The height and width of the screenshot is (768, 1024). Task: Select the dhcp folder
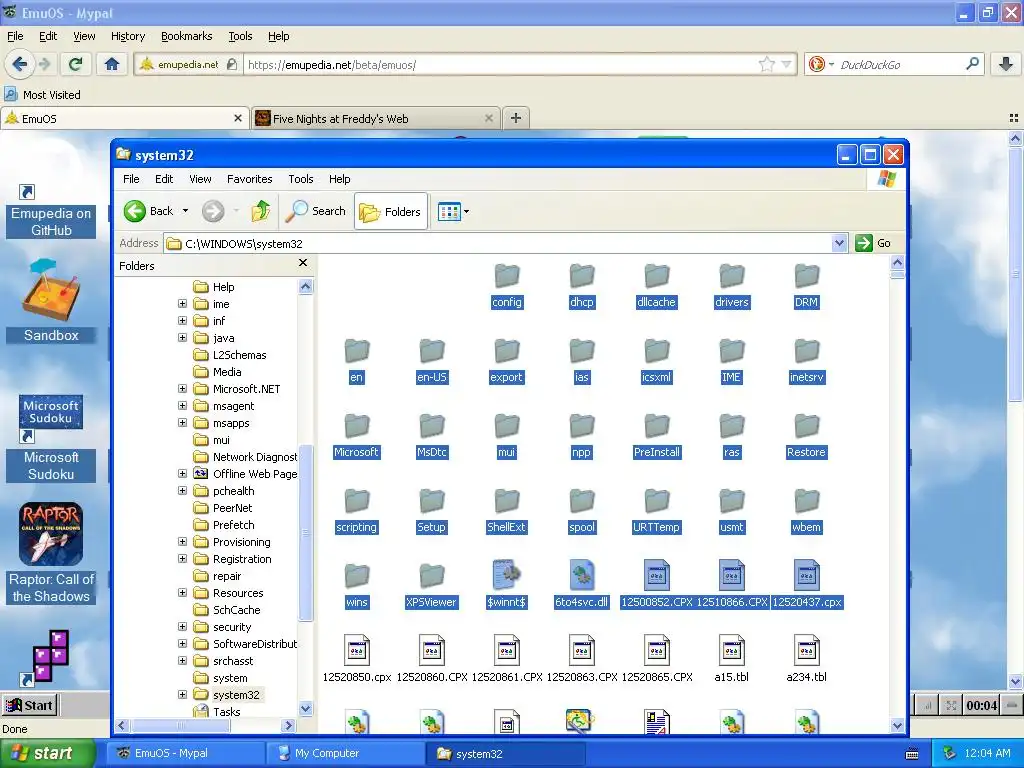tap(582, 286)
